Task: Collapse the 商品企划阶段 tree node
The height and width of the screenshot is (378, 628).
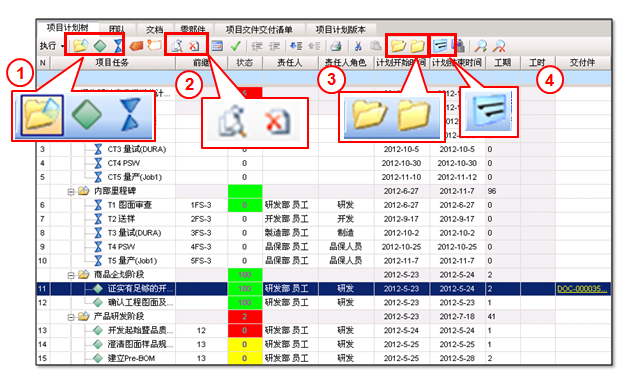Action: coord(71,275)
